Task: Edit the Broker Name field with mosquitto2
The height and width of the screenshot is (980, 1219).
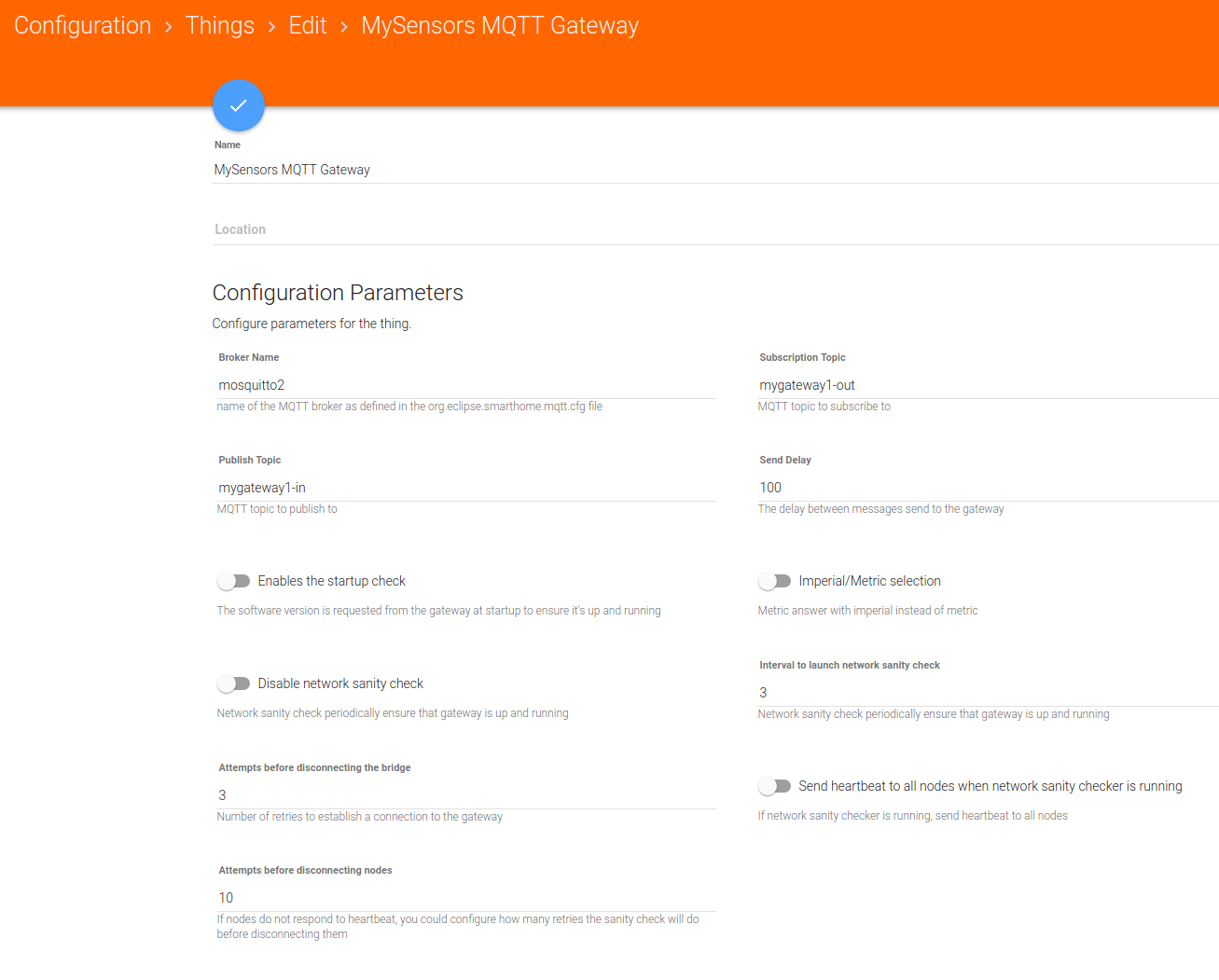Action: [466, 385]
